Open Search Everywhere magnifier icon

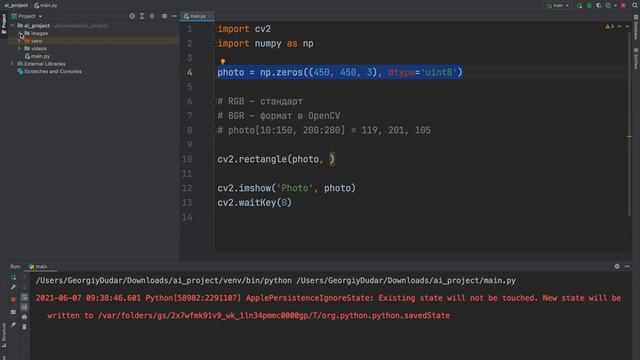[635, 5]
